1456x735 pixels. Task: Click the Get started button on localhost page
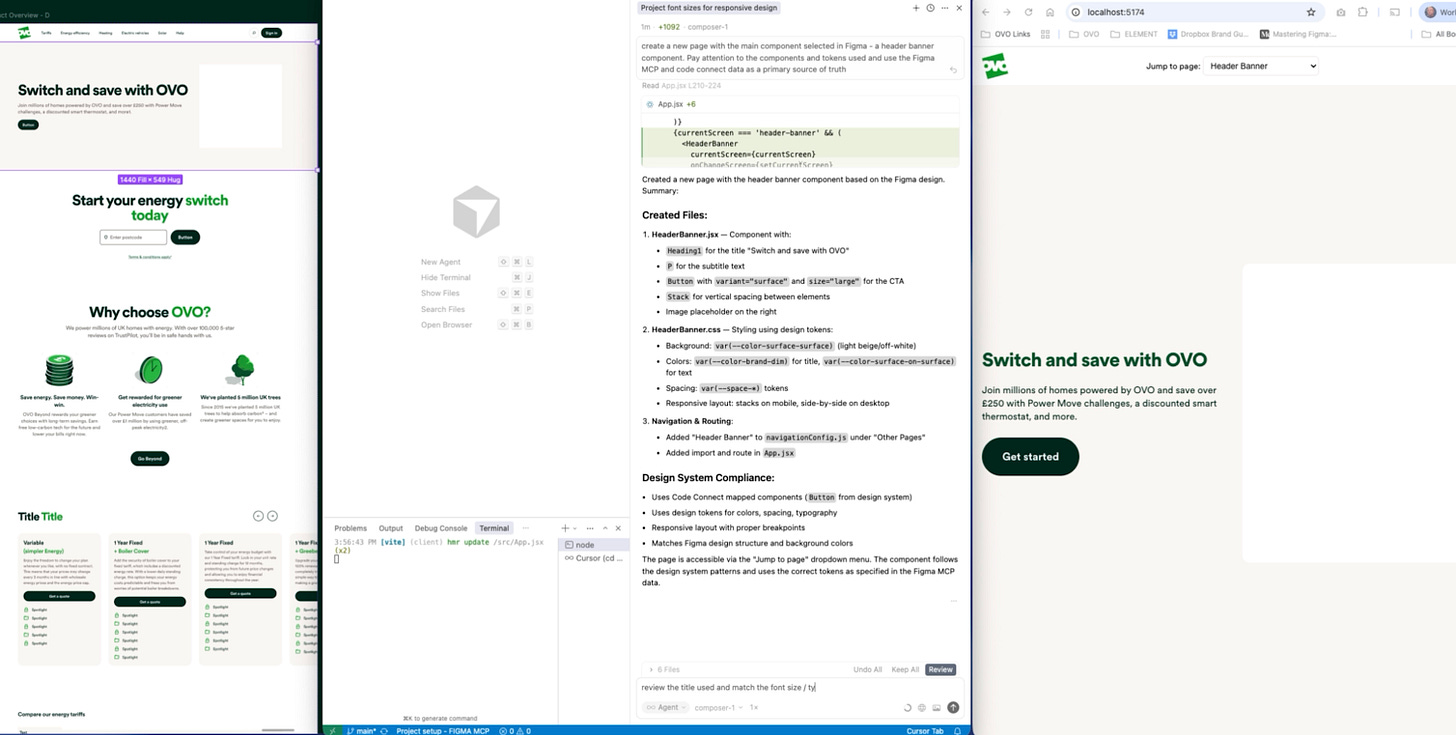(x=1030, y=456)
